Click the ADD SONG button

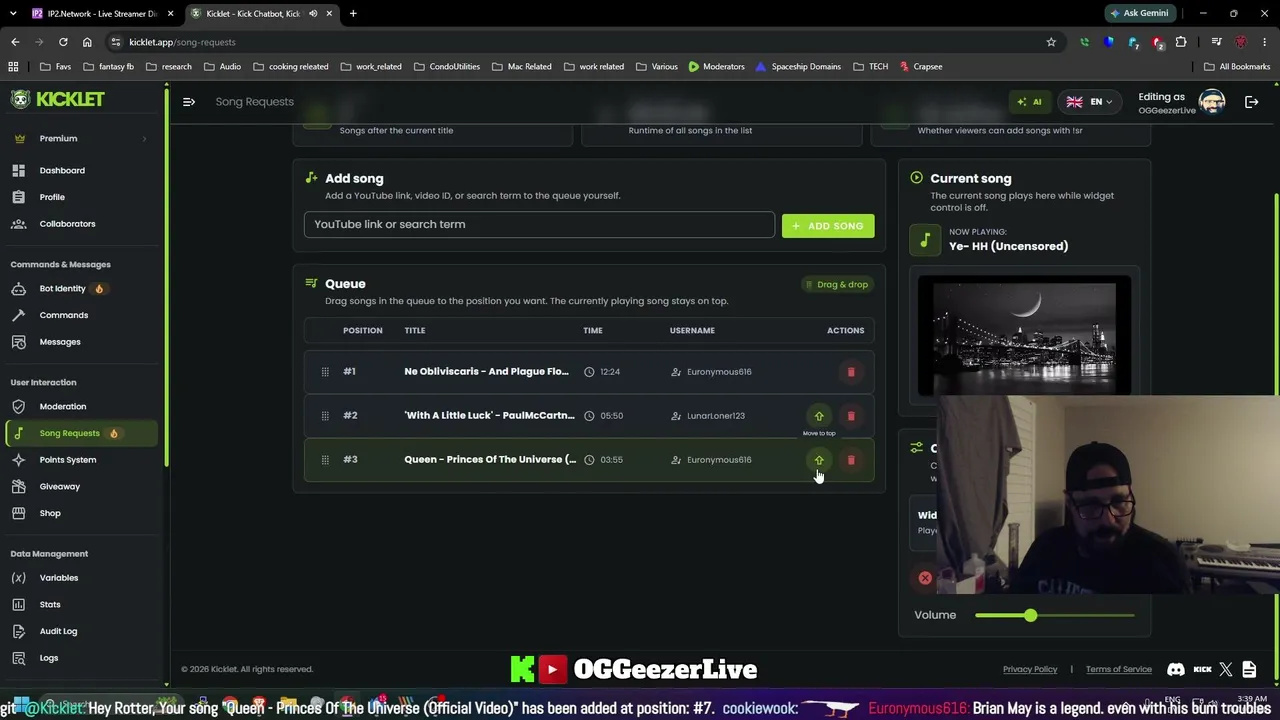pos(828,226)
